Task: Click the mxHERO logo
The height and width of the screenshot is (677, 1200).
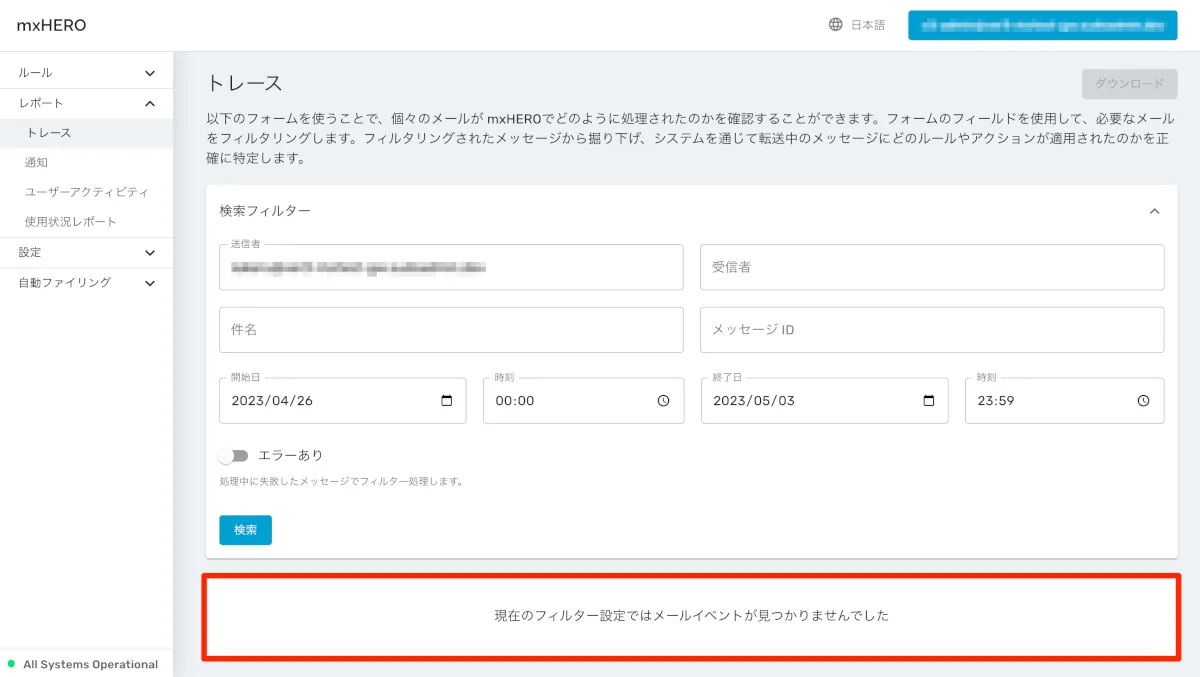Action: click(52, 25)
